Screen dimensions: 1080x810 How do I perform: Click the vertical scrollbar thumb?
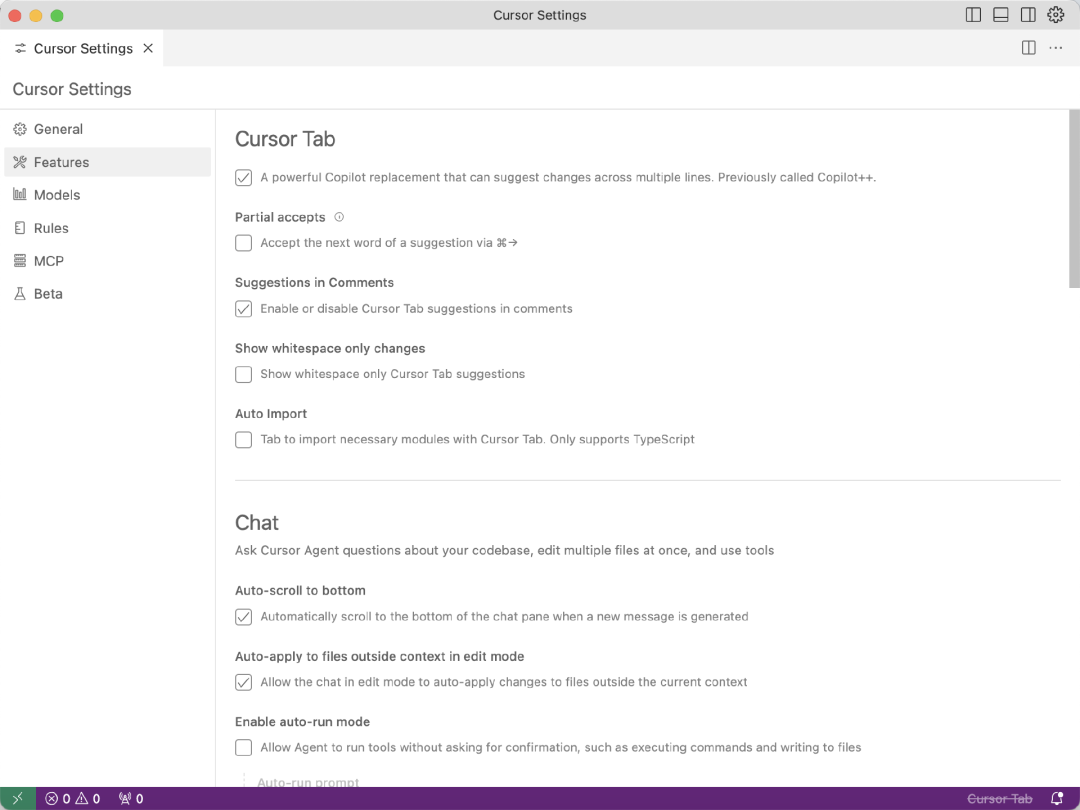(1073, 200)
